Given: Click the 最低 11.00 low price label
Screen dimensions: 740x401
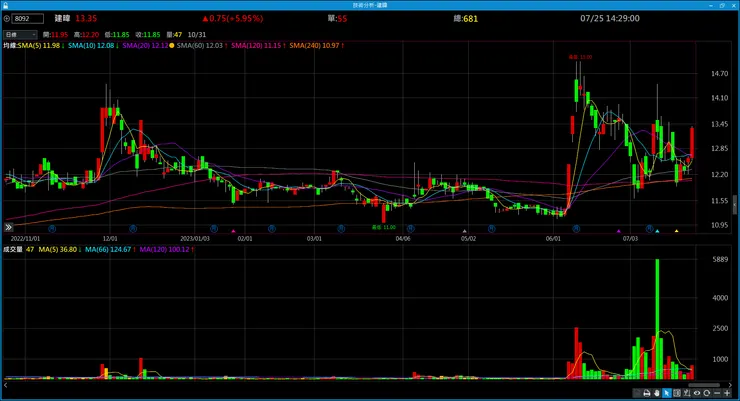Looking at the screenshot, I should (x=384, y=227).
